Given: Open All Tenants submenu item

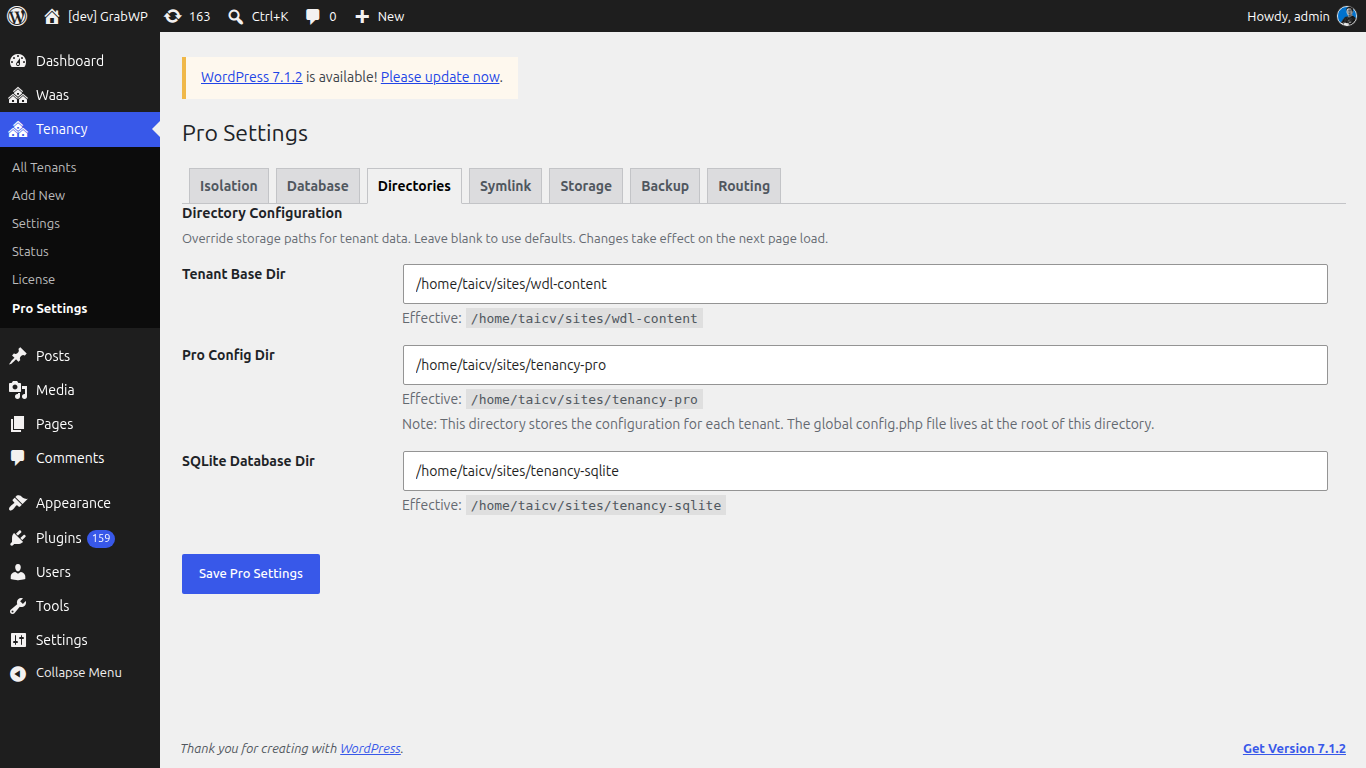Looking at the screenshot, I should click(44, 167).
